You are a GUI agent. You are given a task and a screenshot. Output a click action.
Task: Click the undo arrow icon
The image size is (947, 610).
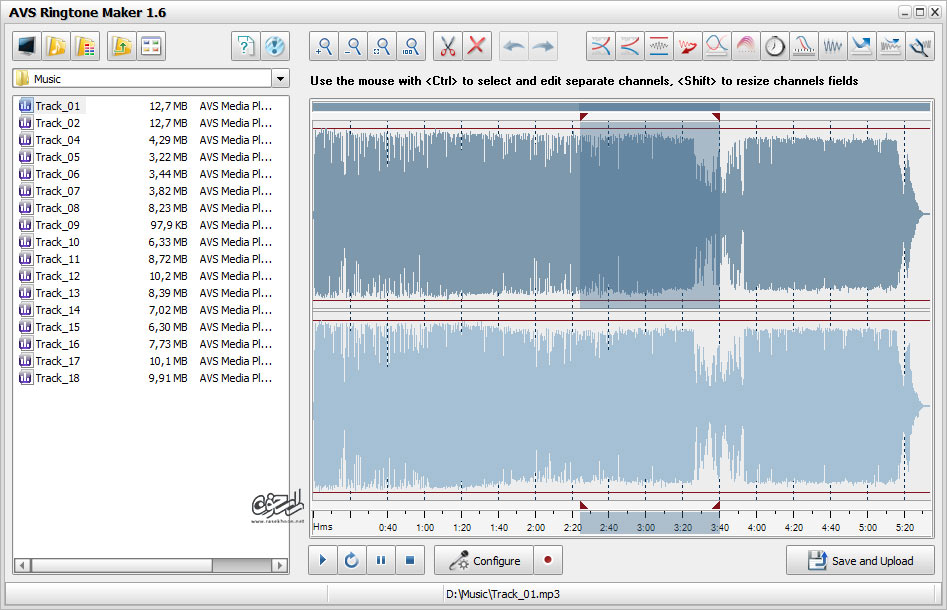(x=514, y=47)
